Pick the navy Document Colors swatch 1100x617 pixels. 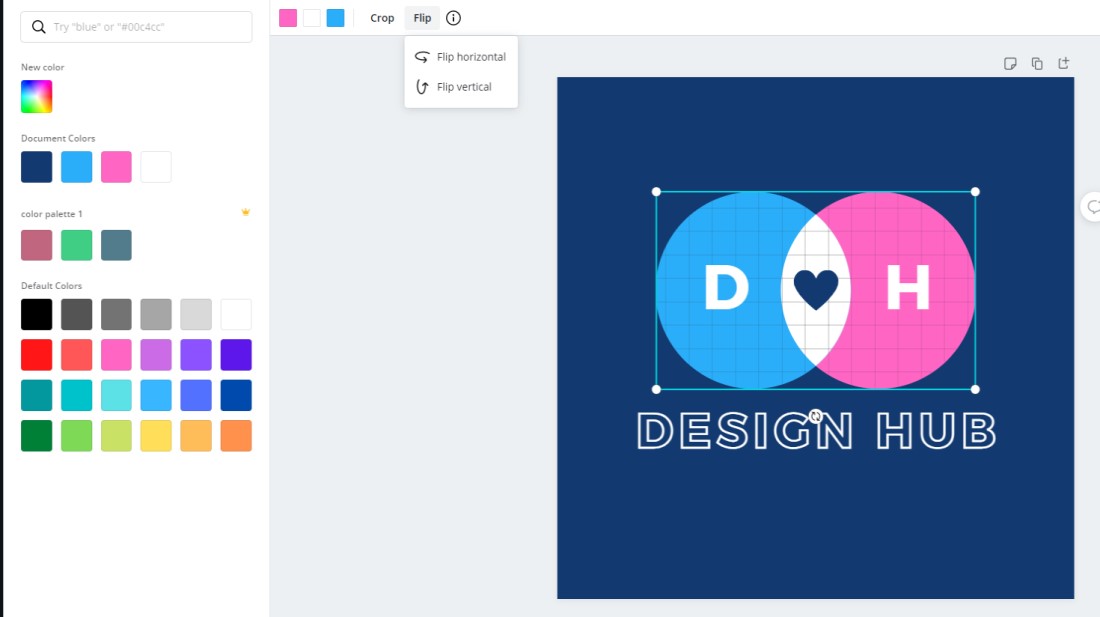coord(36,167)
